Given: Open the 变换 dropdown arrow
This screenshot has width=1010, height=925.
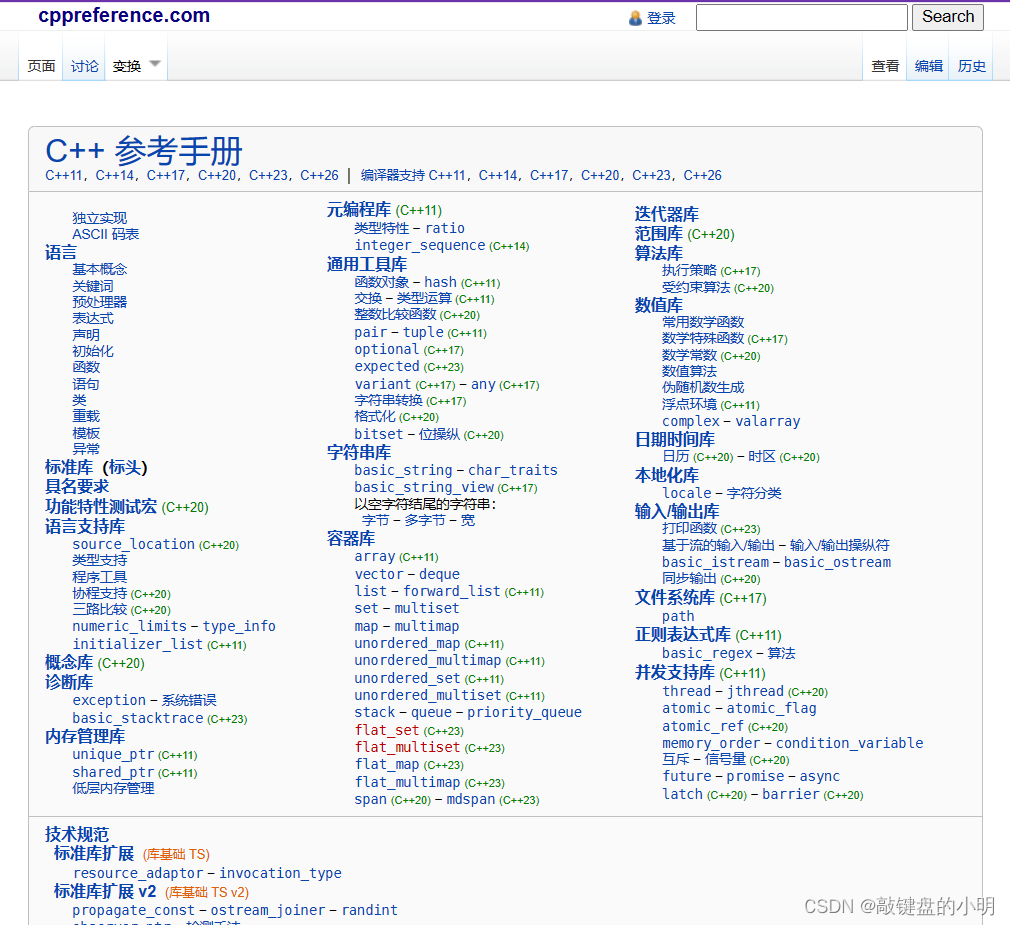Looking at the screenshot, I should [x=155, y=63].
